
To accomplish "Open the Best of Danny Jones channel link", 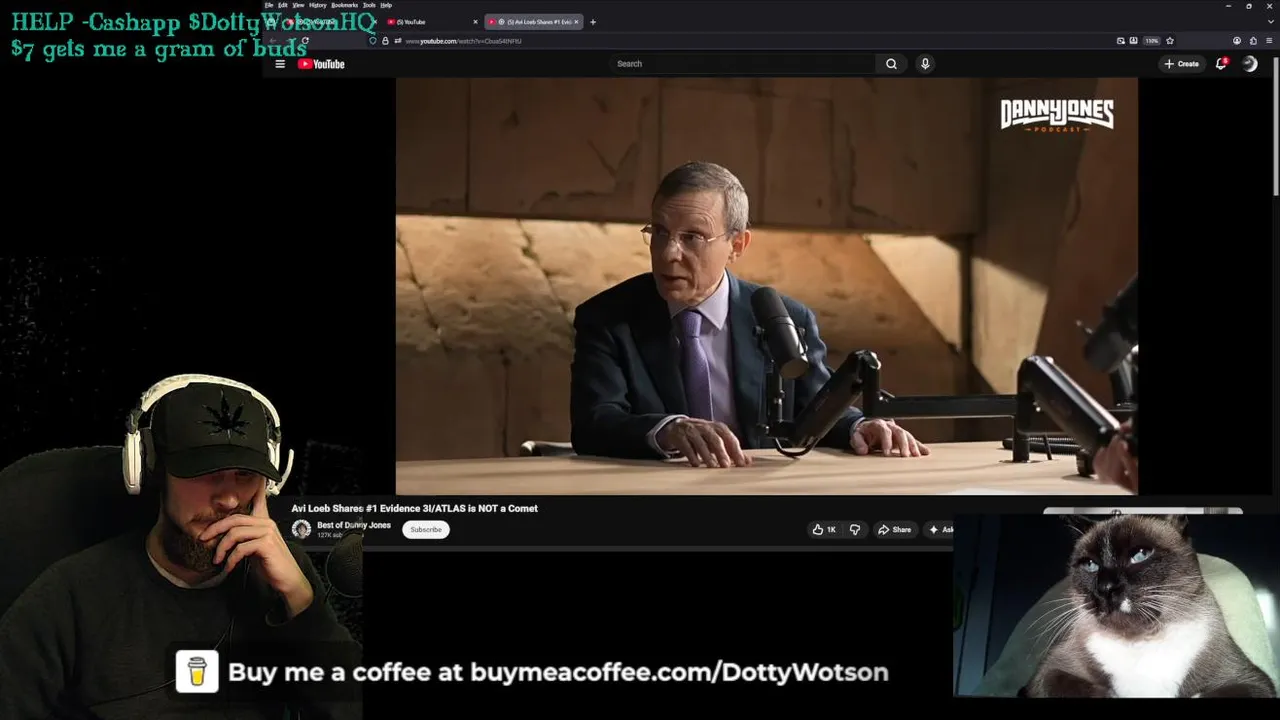I will tap(354, 525).
